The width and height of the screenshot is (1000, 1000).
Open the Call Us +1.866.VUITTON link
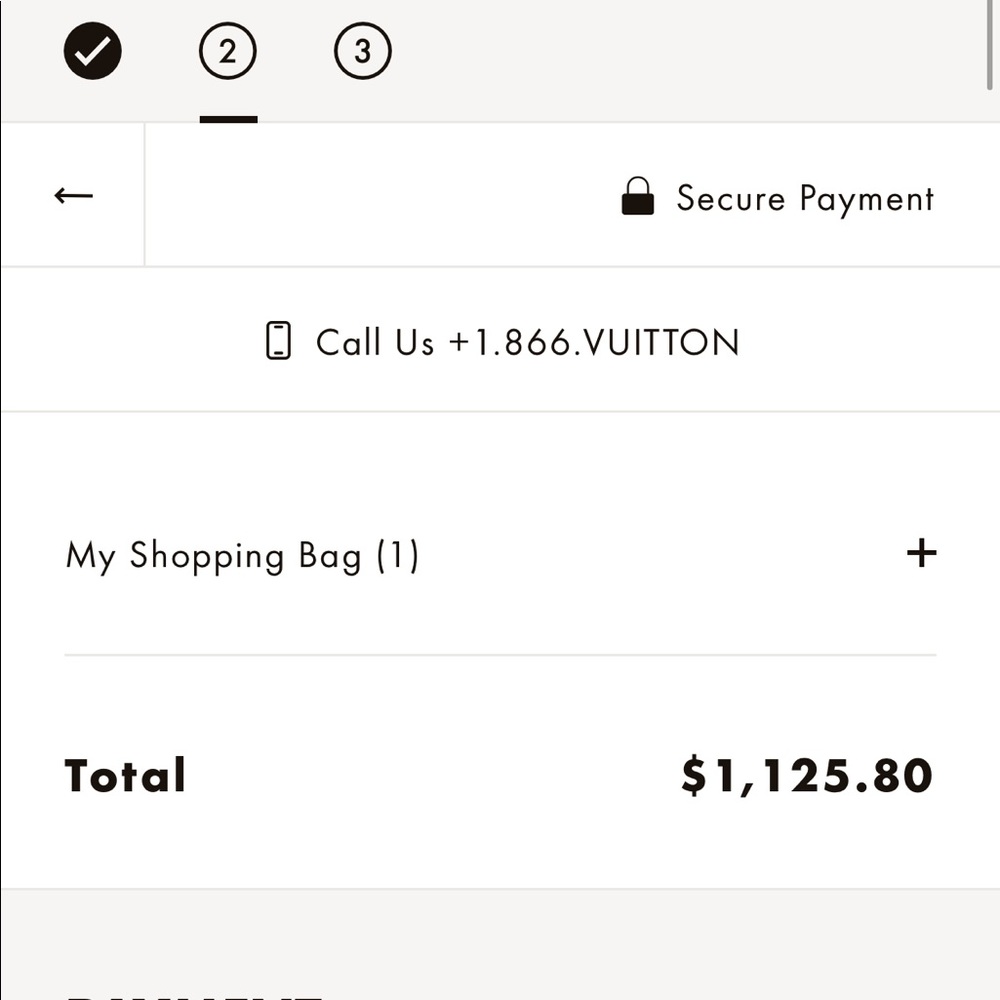pyautogui.click(x=503, y=341)
